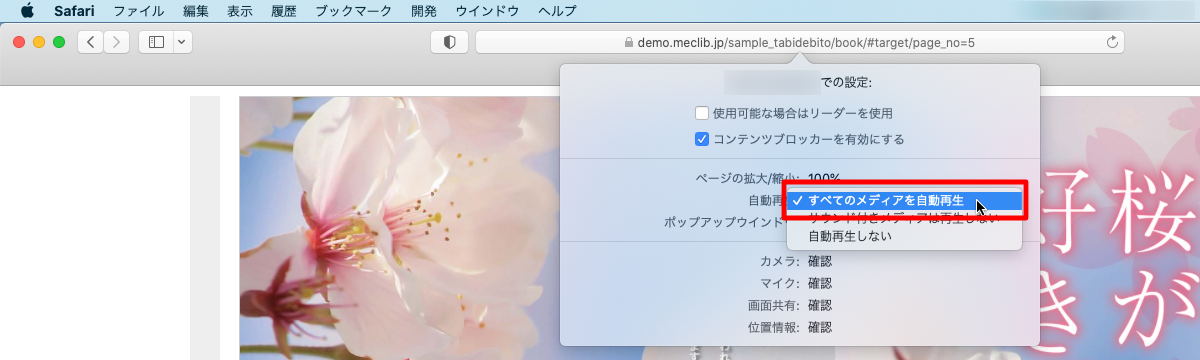This screenshot has height=360, width=1200.
Task: Open the ブックマーク menu
Action: tap(354, 11)
